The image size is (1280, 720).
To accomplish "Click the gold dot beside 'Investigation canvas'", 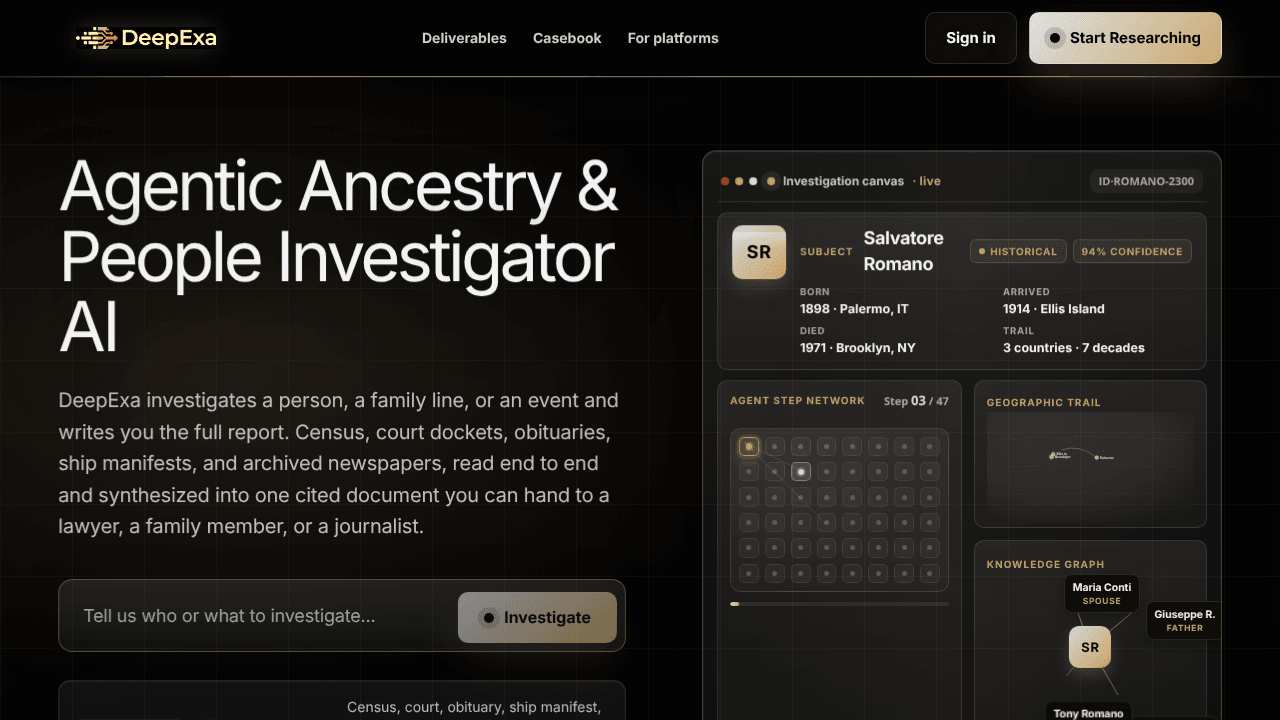I will (x=770, y=181).
